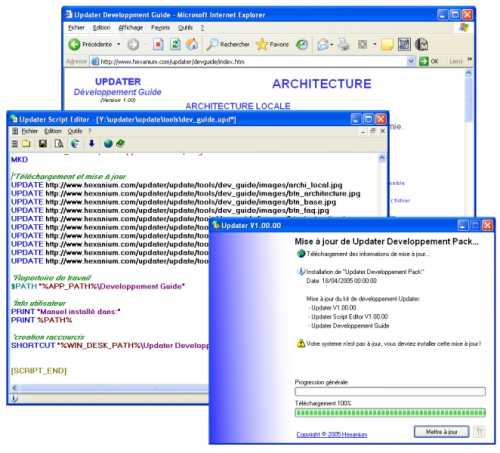
Task: Click the red Stop icon in Internet Explorer
Action: [158, 44]
